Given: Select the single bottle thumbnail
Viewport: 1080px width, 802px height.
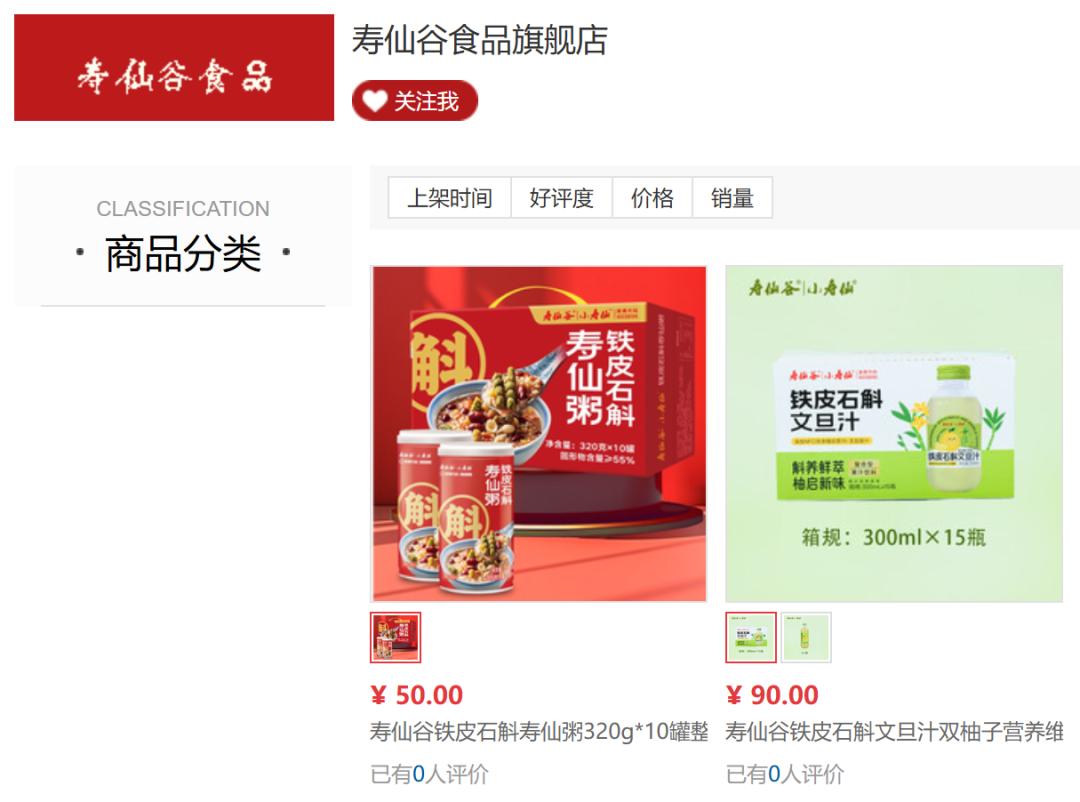Looking at the screenshot, I should pos(806,637).
